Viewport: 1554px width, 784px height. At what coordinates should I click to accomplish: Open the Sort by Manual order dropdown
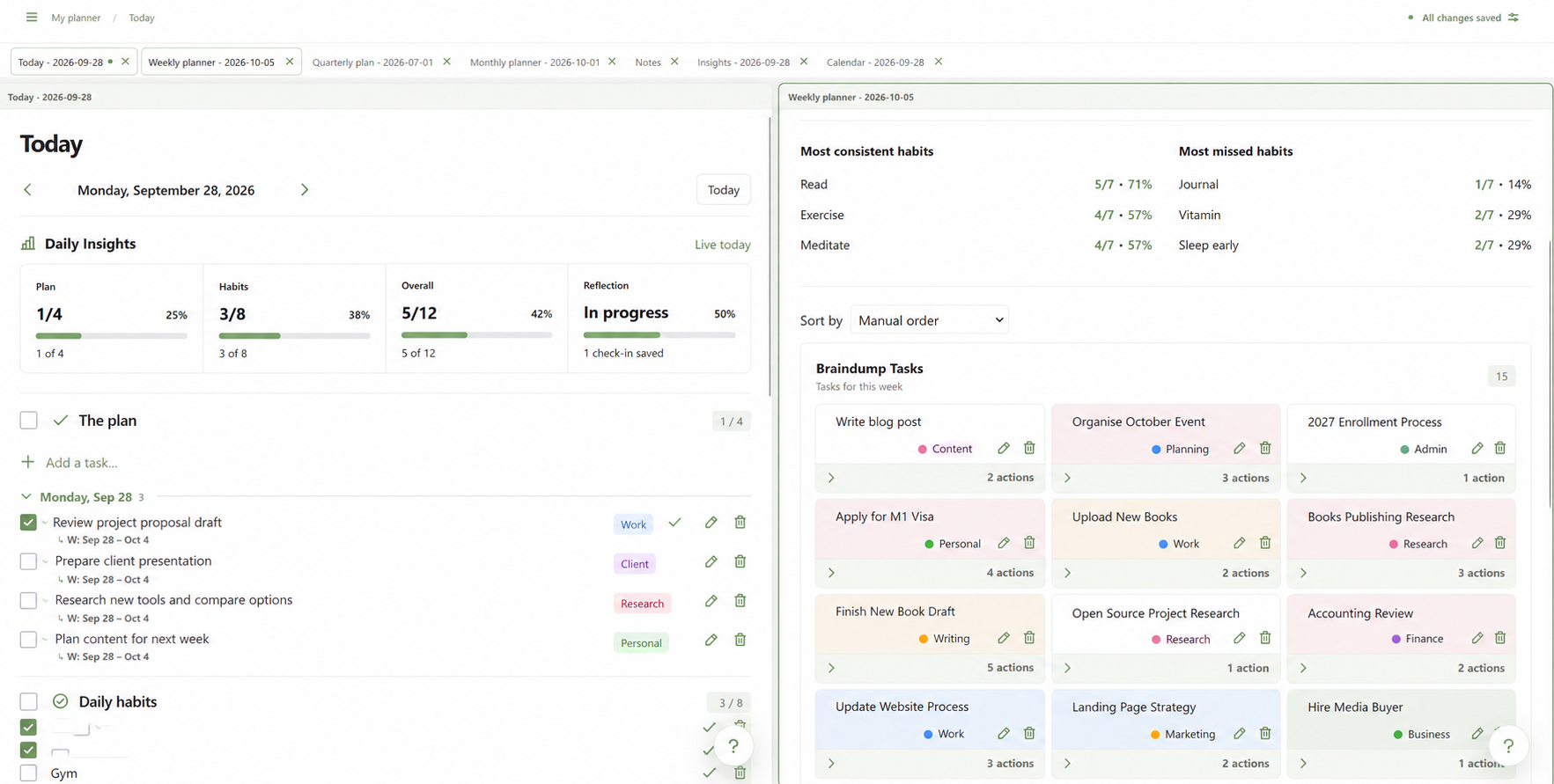930,320
